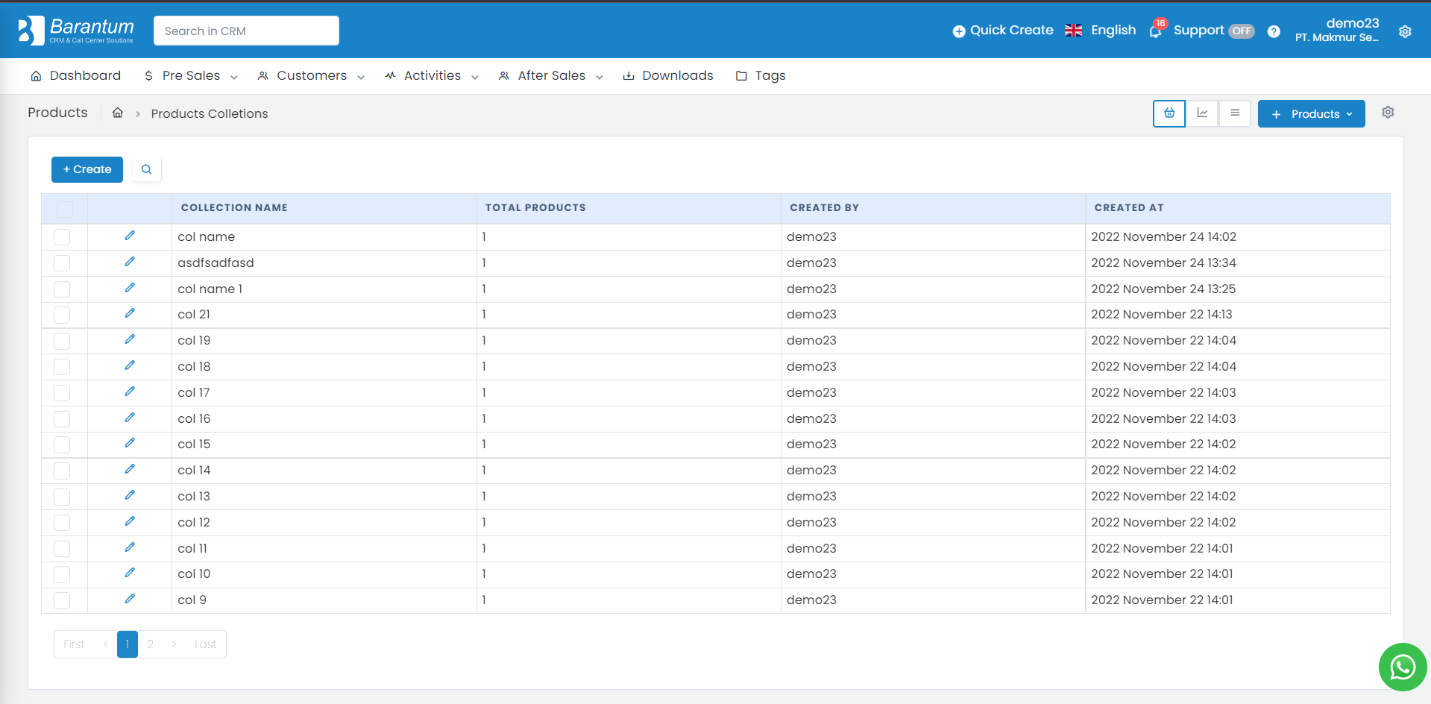Image resolution: width=1431 pixels, height=704 pixels.
Task: Jump to the Last page
Action: [x=206, y=644]
